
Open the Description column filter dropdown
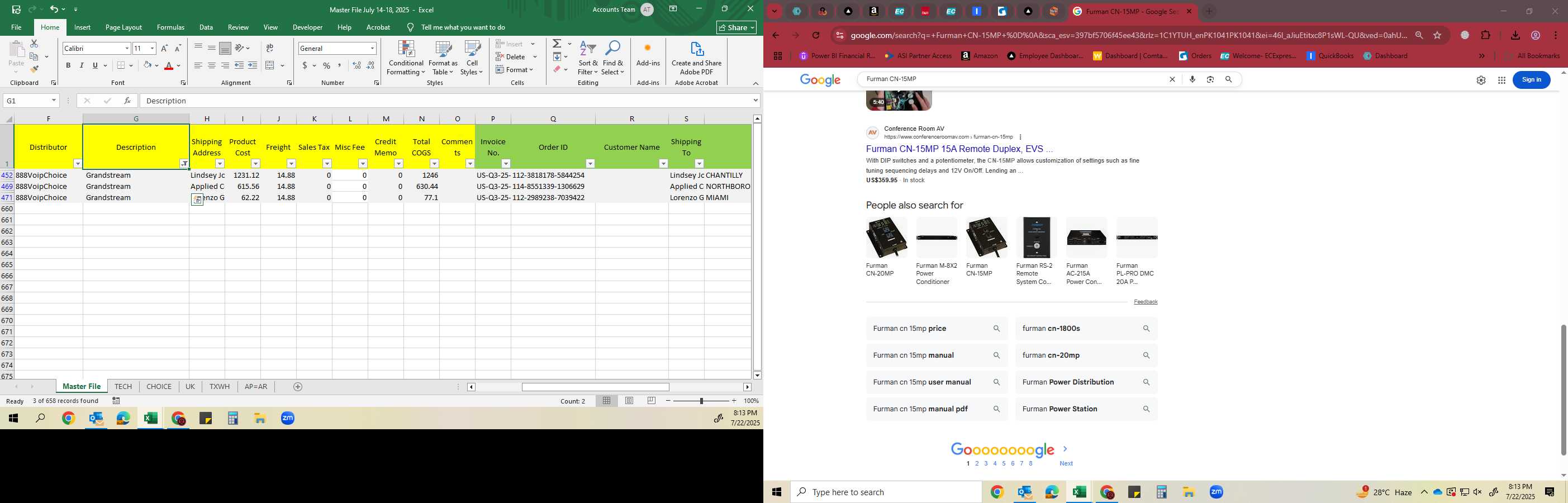184,163
